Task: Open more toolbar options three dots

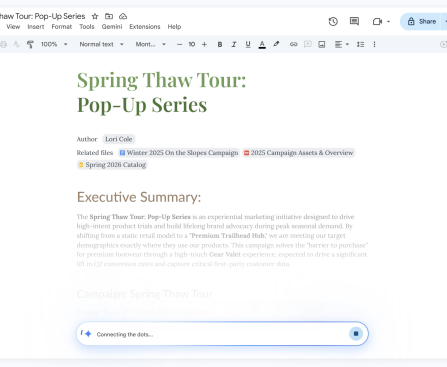Action: click(x=374, y=44)
